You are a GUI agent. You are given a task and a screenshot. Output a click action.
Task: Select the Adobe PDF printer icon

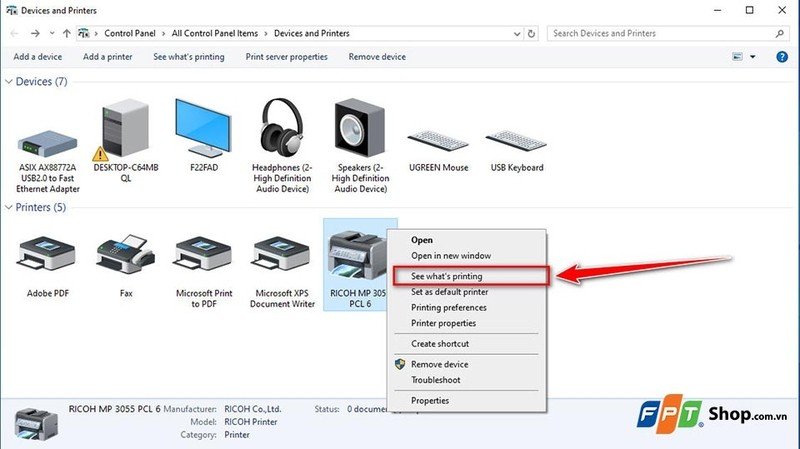coord(47,254)
